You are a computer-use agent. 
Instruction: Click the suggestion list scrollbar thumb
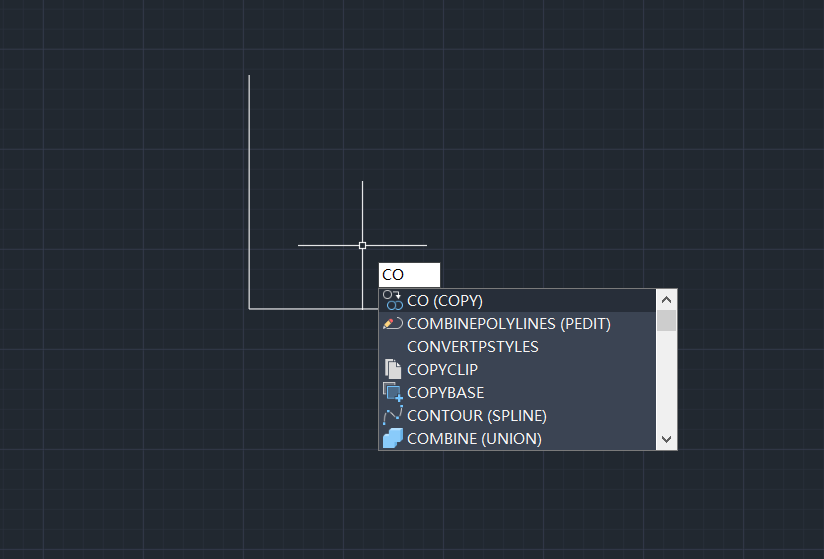667,320
